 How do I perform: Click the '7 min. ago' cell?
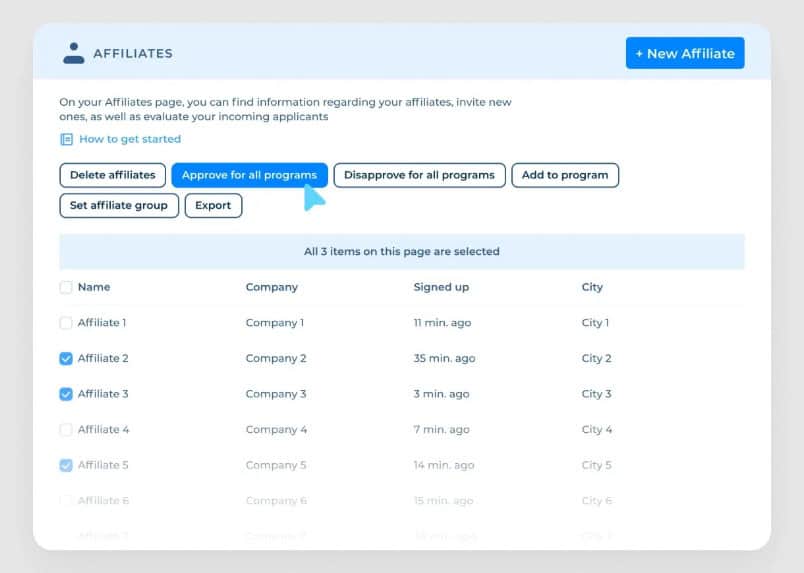pyautogui.click(x=441, y=429)
